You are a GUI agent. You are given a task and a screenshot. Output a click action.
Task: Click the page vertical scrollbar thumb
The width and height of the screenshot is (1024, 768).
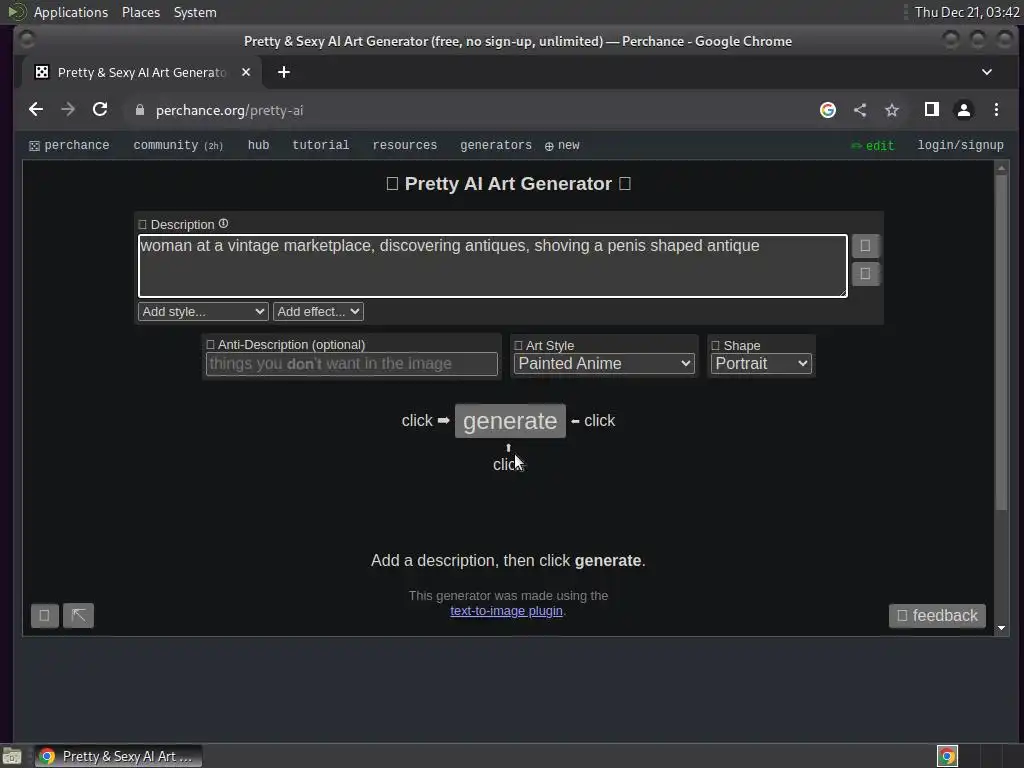tap(1001, 343)
